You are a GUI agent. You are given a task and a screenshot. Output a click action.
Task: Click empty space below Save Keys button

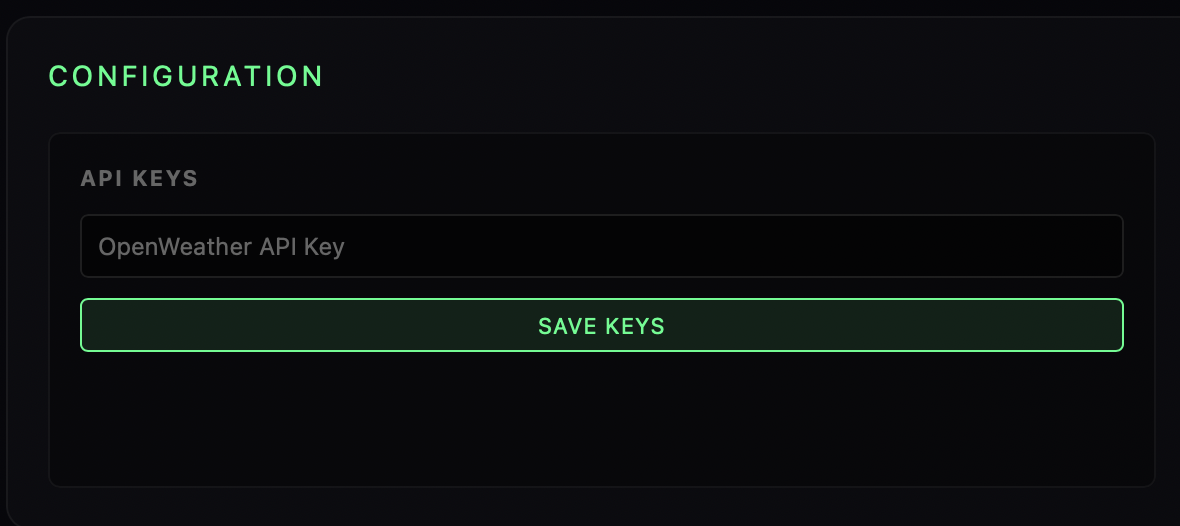click(601, 420)
